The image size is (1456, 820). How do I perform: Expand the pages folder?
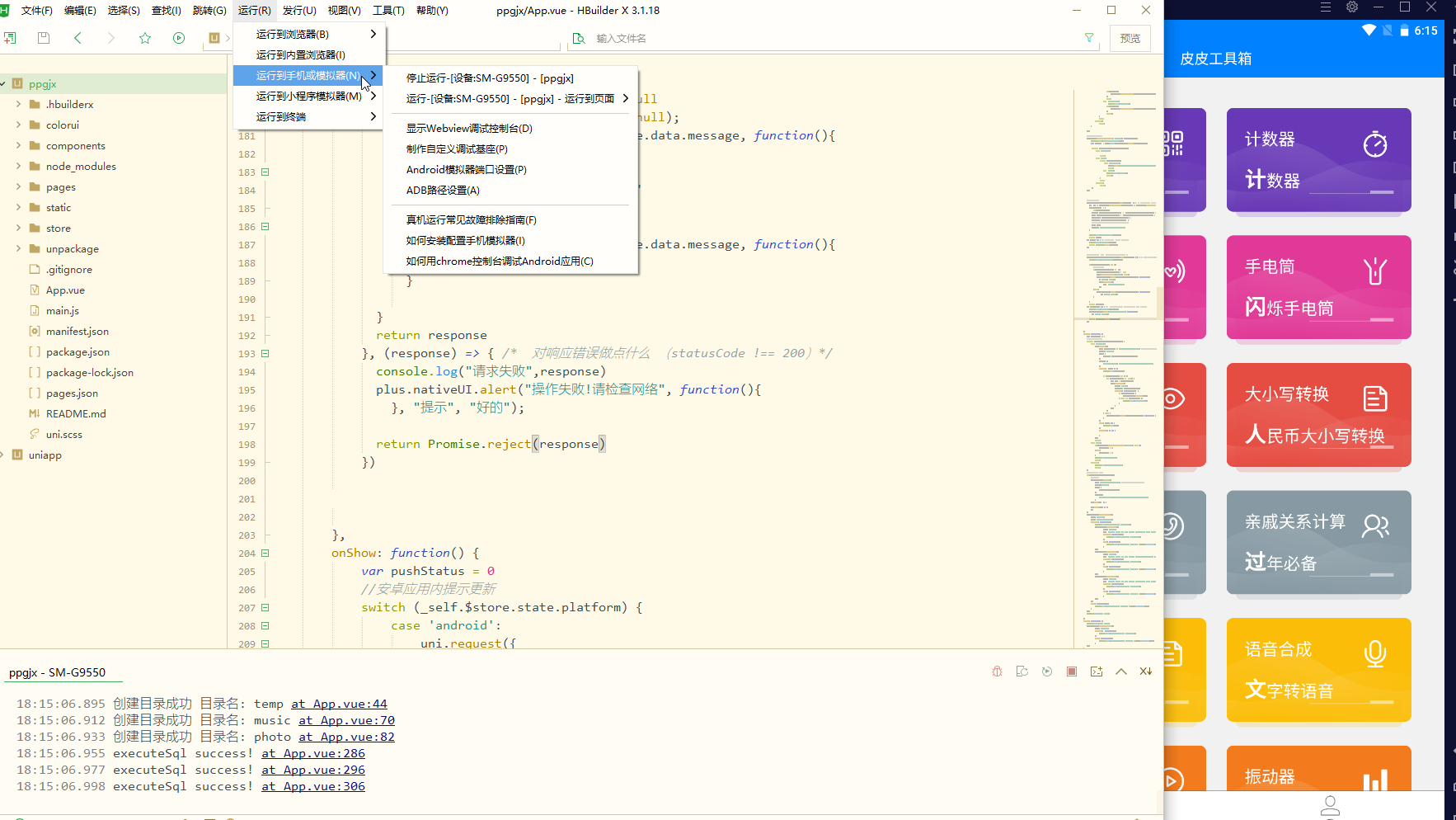pyautogui.click(x=18, y=187)
